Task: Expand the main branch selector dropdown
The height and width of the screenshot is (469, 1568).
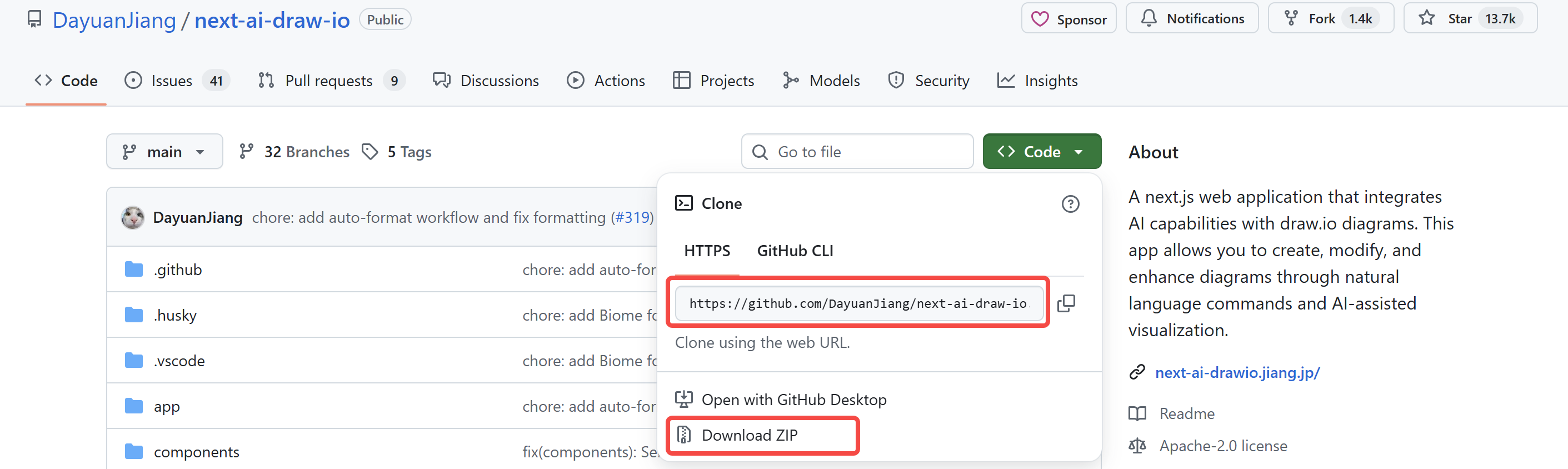Action: (164, 151)
